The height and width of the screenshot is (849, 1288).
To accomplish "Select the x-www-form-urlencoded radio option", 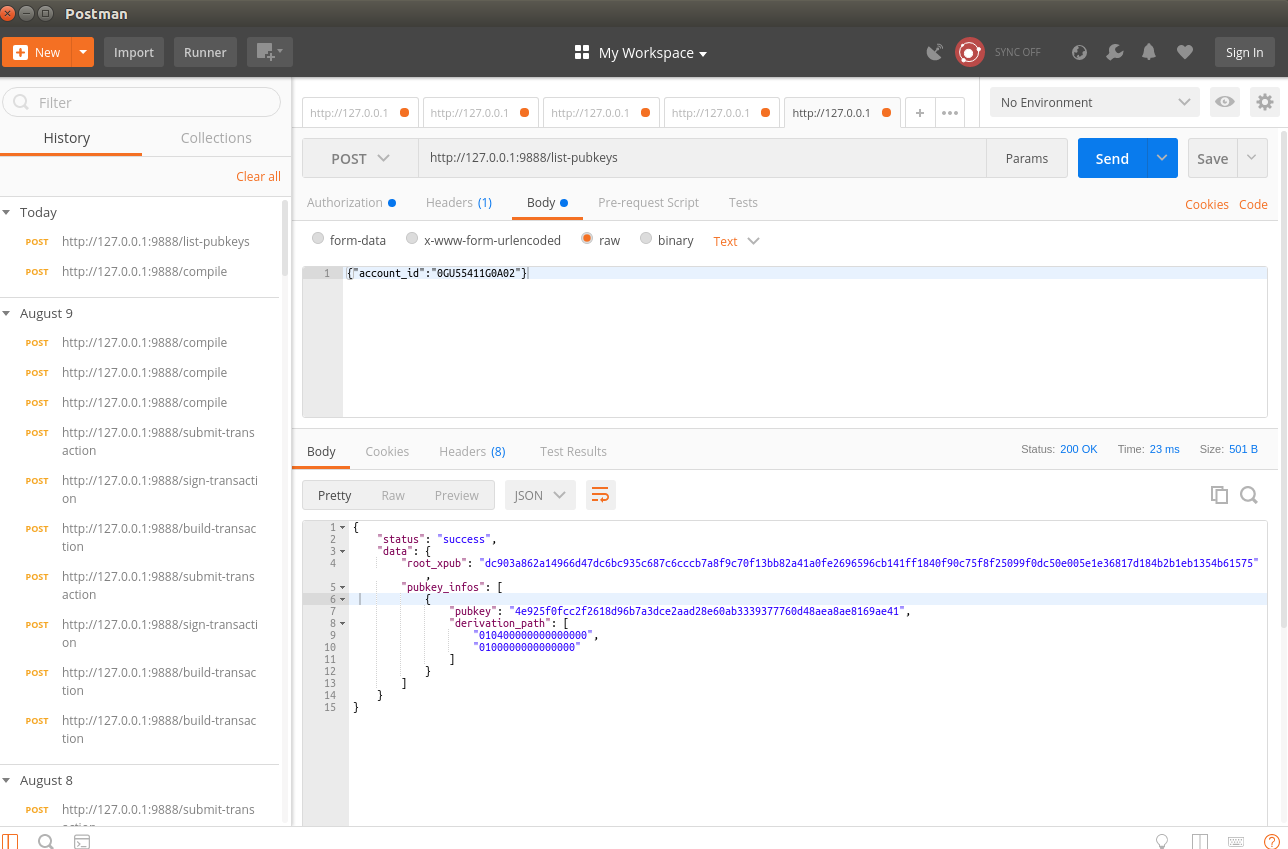I will (412, 239).
